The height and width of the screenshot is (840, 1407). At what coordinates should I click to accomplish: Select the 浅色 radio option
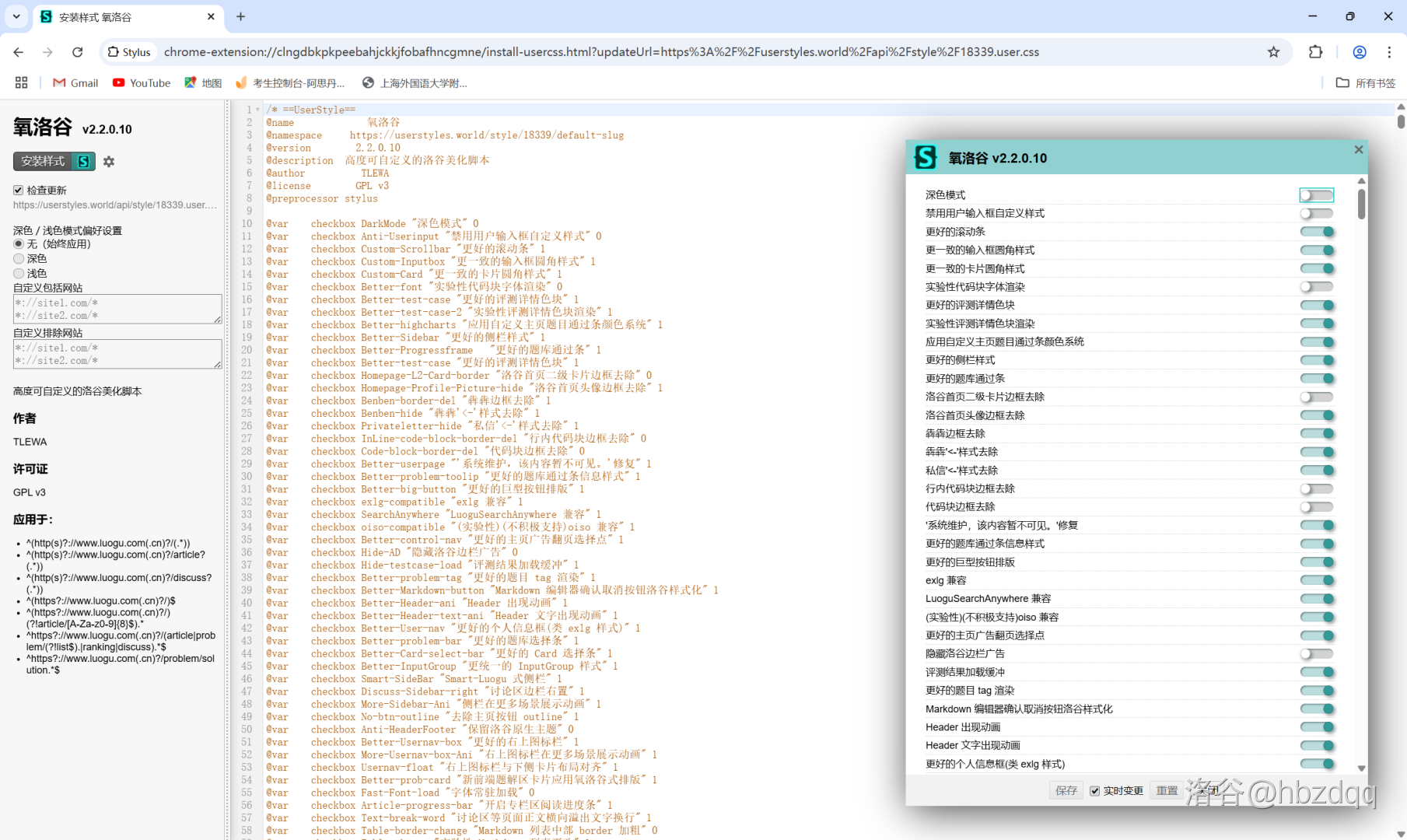19,273
